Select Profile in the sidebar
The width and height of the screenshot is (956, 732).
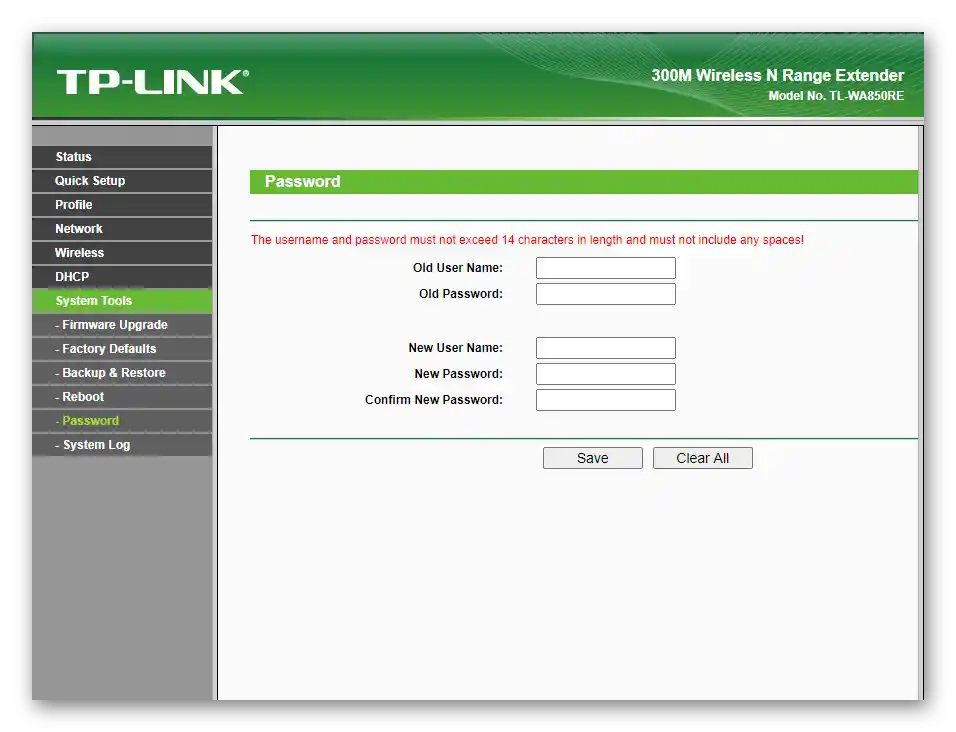tap(72, 204)
